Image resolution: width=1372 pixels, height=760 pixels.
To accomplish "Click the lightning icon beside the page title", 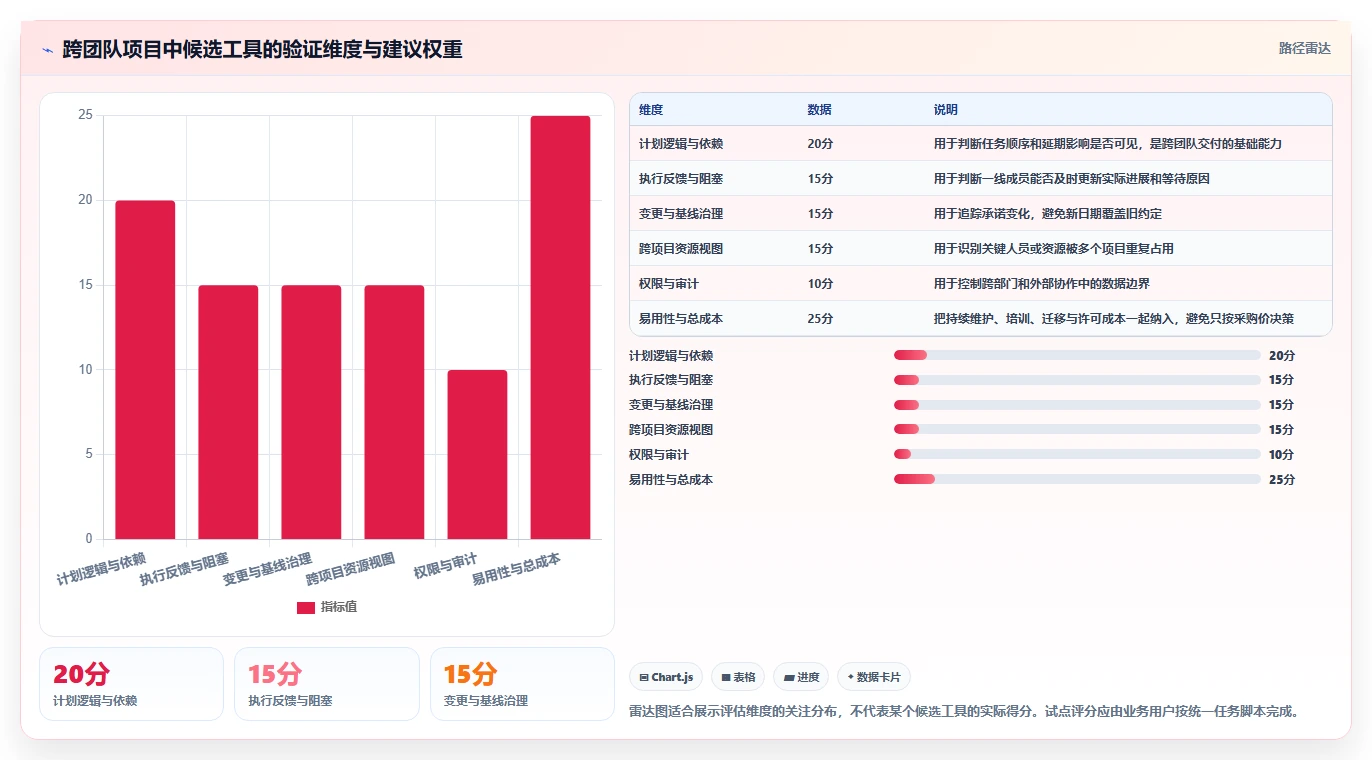I will [47, 49].
